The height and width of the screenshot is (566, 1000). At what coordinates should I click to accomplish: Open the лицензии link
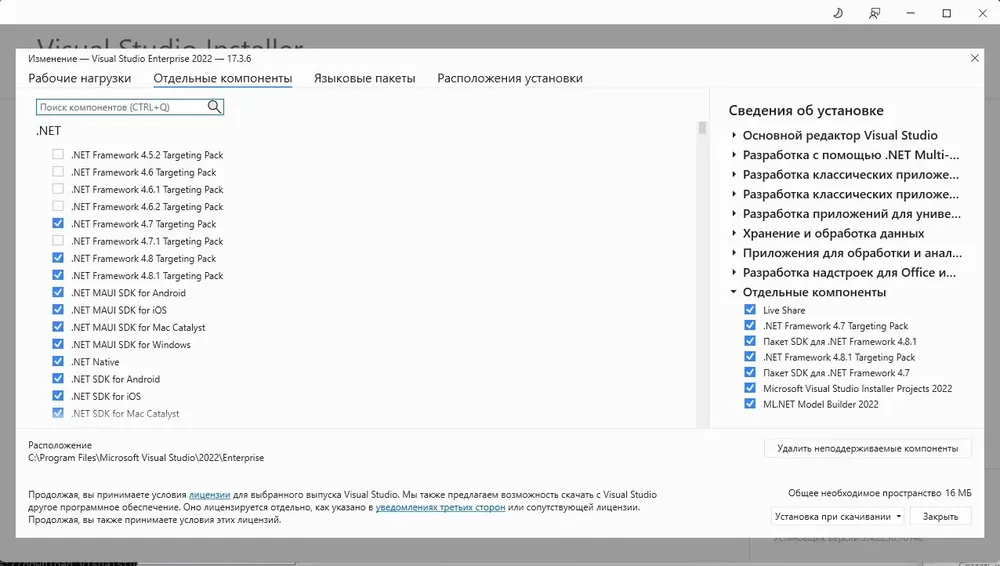click(x=209, y=495)
